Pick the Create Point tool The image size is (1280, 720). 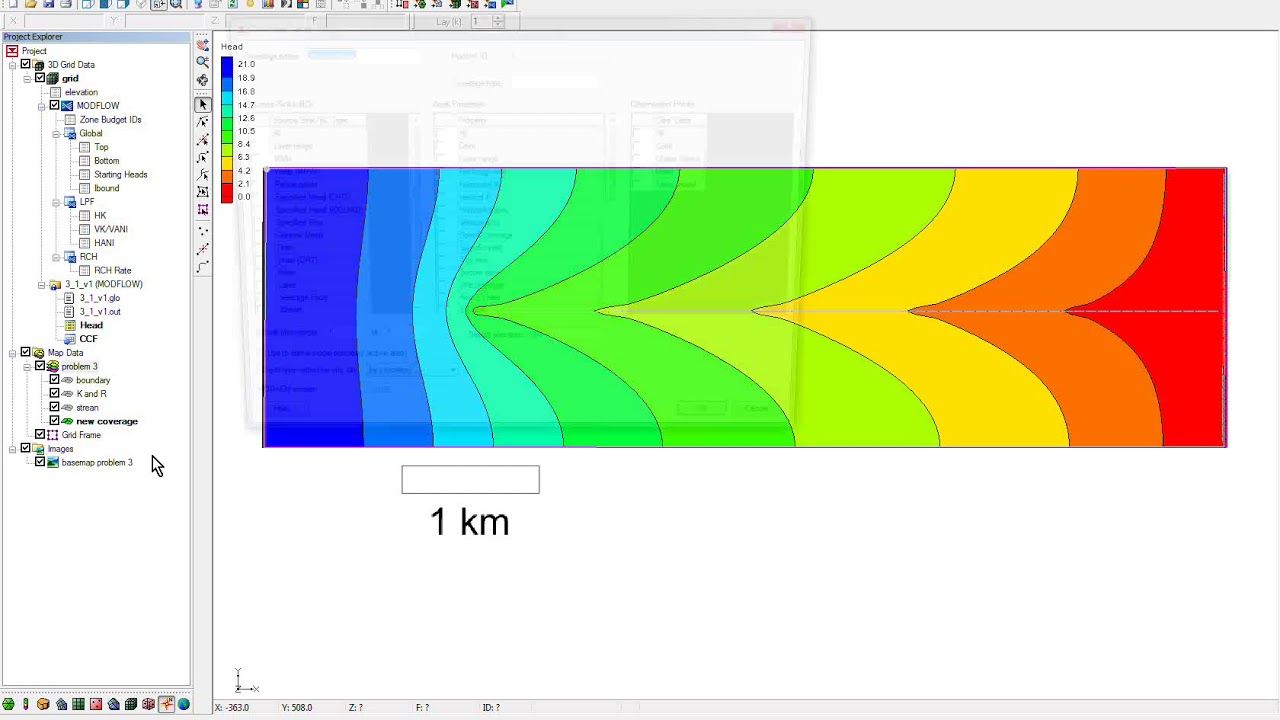(x=203, y=231)
